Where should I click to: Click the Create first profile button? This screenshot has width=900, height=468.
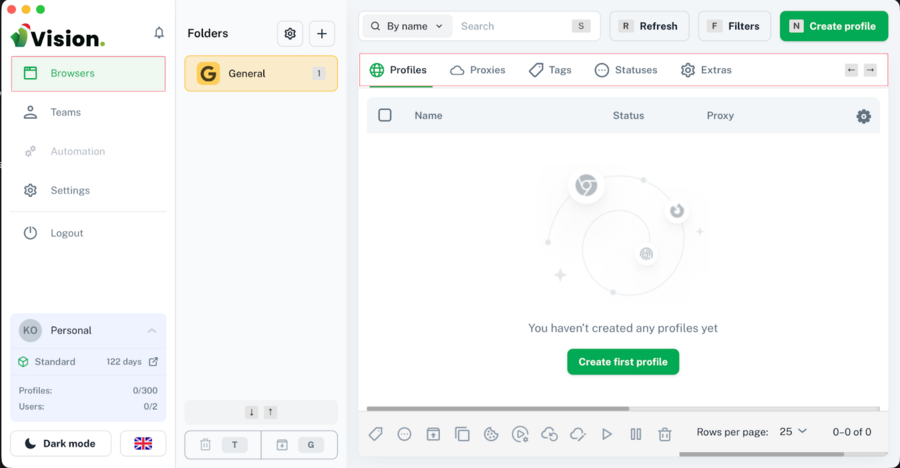623,361
